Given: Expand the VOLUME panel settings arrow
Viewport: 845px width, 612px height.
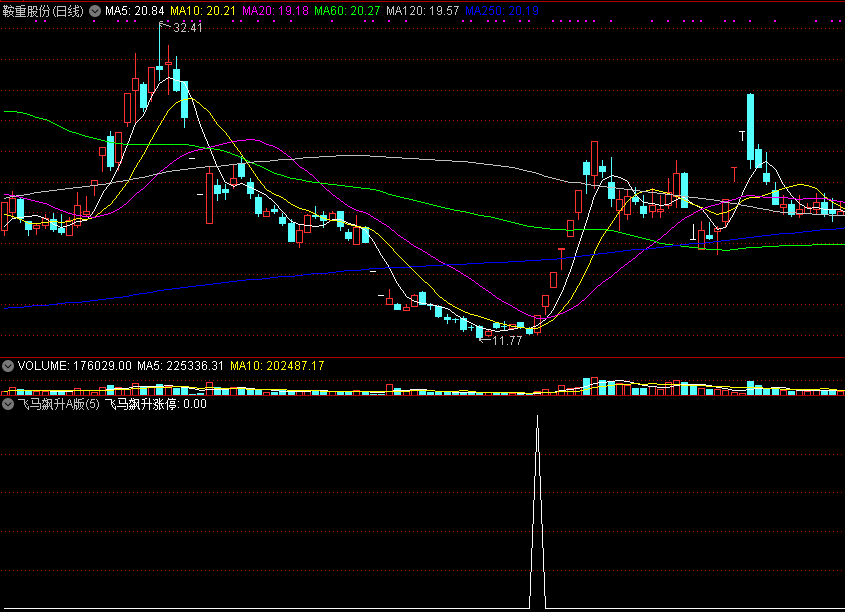Looking at the screenshot, I should click(x=8, y=366).
